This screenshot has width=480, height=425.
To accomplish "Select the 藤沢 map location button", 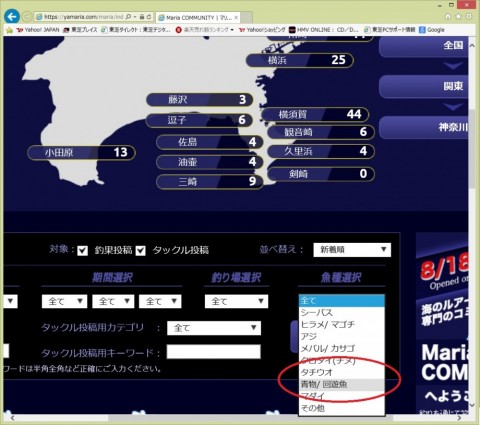I will (199, 99).
